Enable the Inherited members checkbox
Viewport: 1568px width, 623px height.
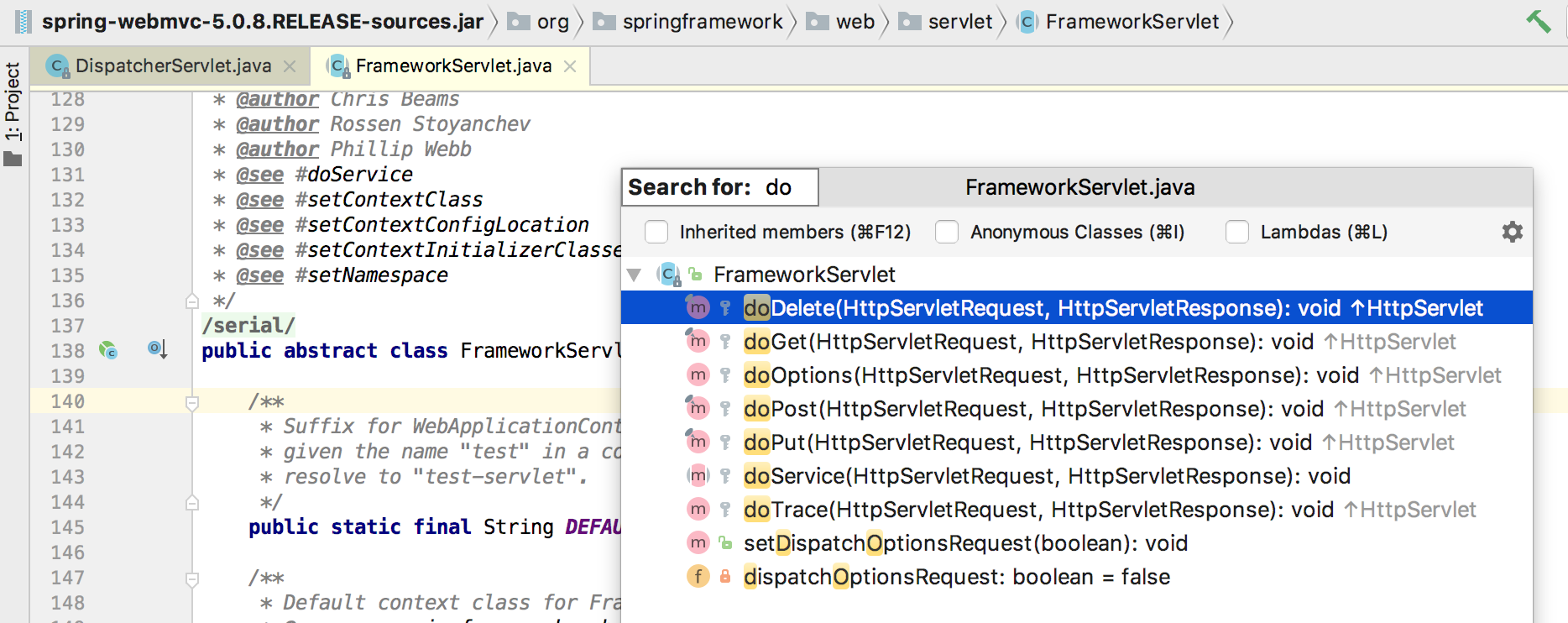click(x=656, y=232)
